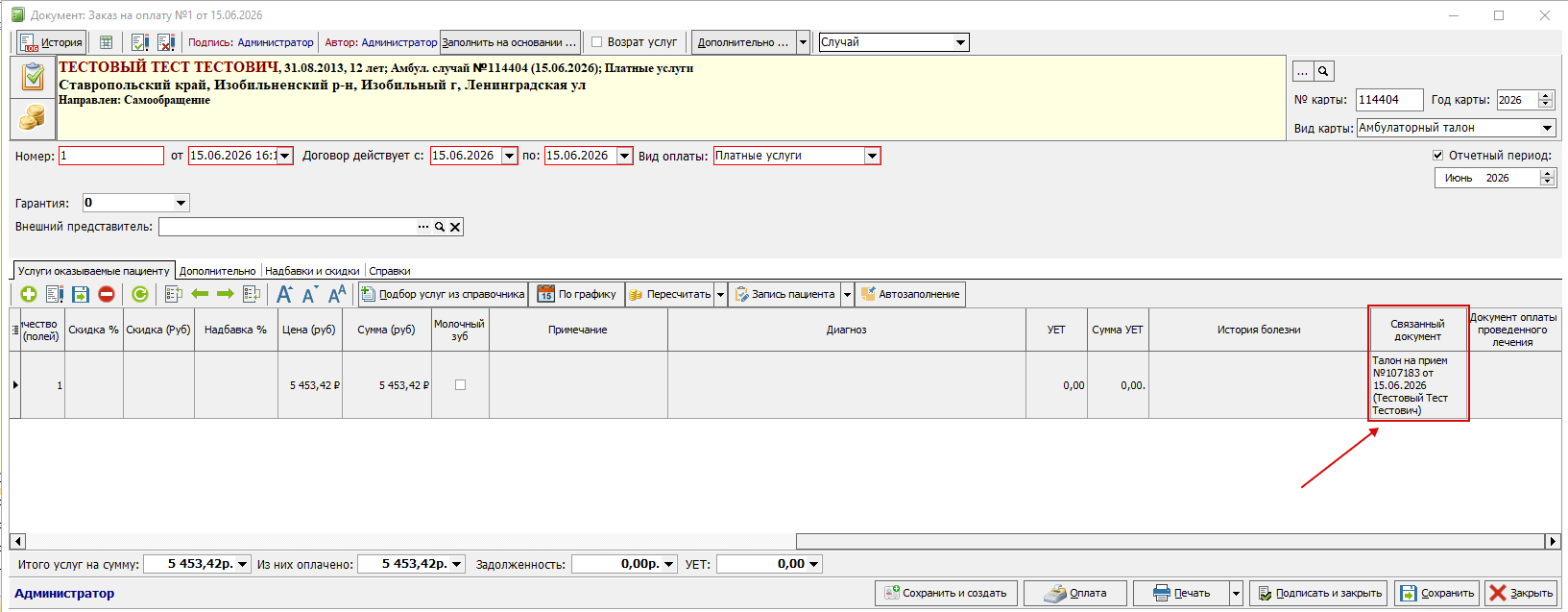This screenshot has height=612, width=1568.
Task: Click the Подбор услуг из справочника button
Action: click(443, 294)
